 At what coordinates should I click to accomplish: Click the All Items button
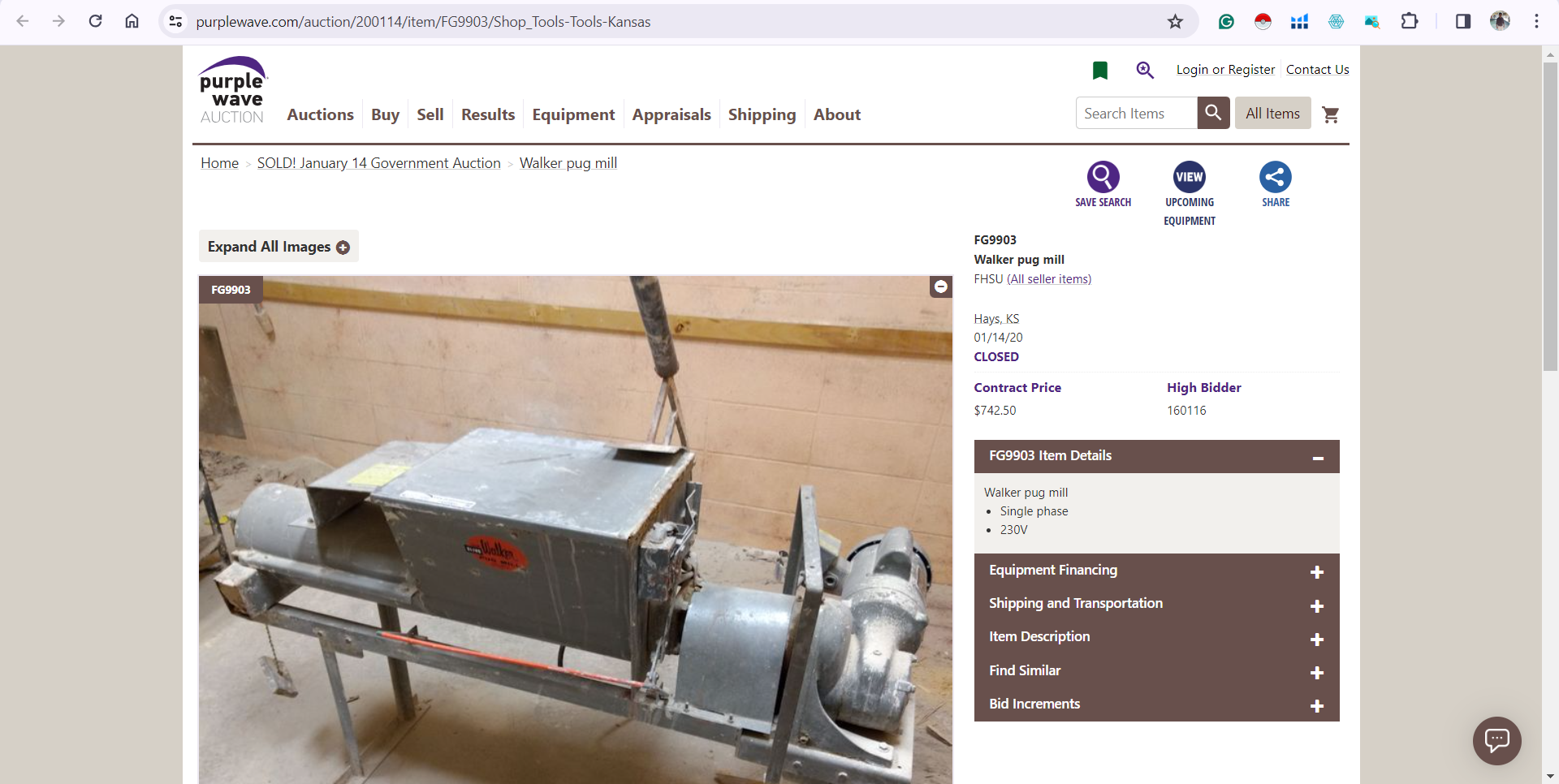coord(1272,114)
